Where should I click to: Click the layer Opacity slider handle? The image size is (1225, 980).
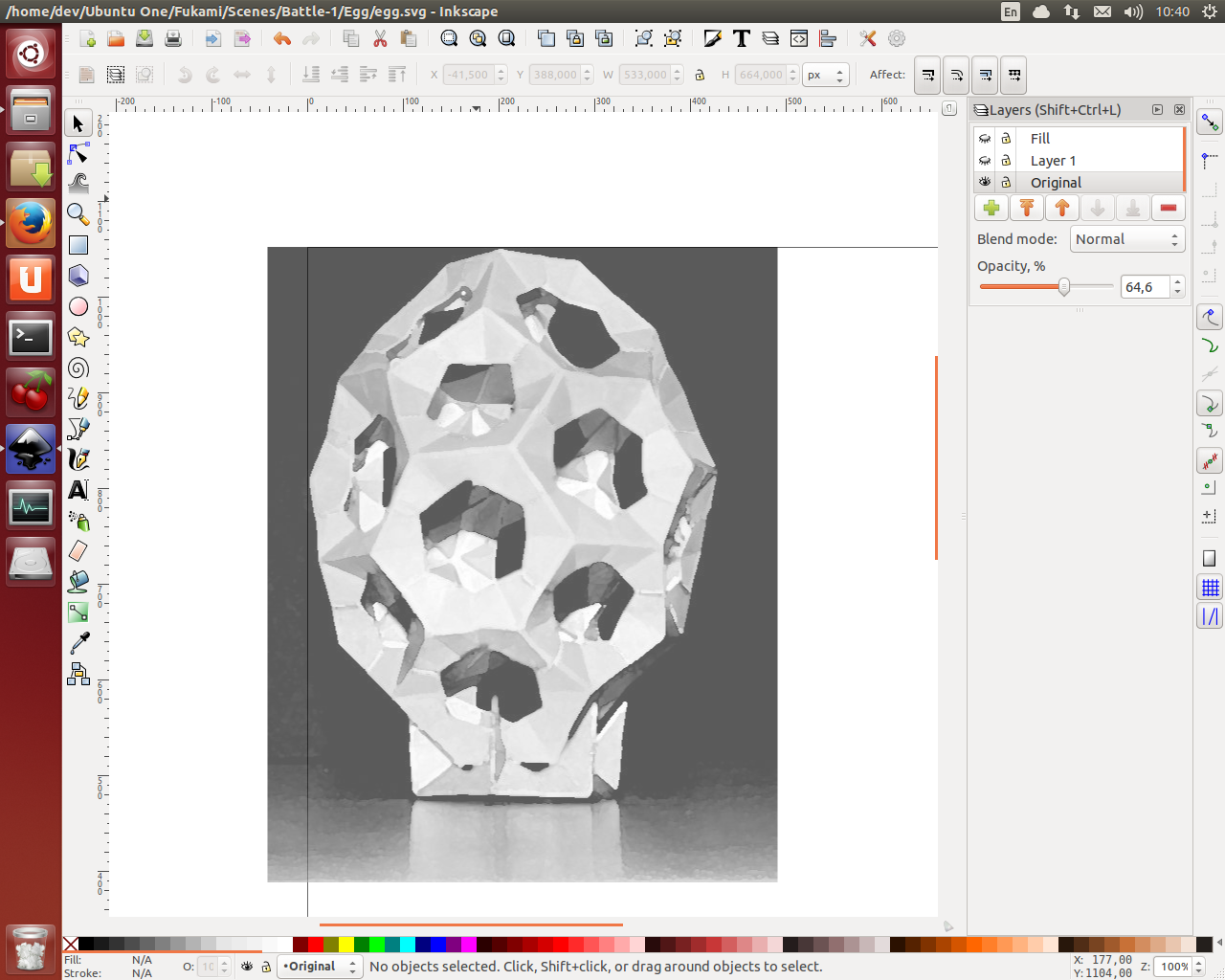pyautogui.click(x=1063, y=287)
